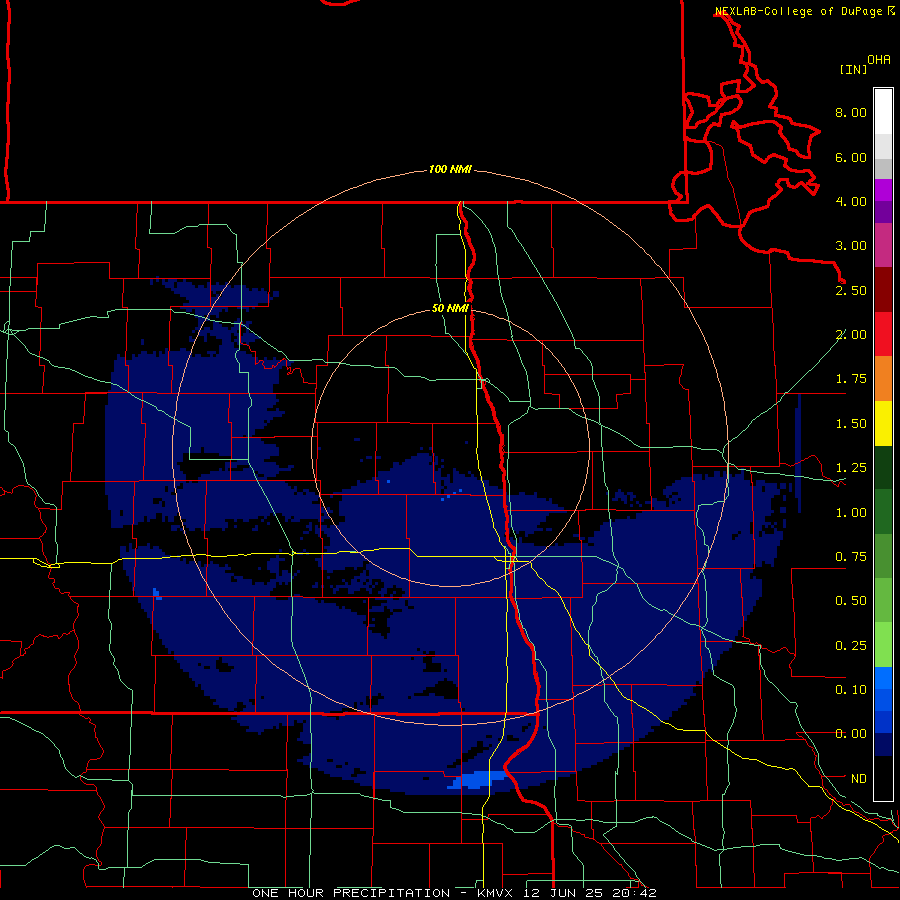The image size is (900, 900).
Task: Select the pink swatch beside 3.00
Action: [x=883, y=245]
